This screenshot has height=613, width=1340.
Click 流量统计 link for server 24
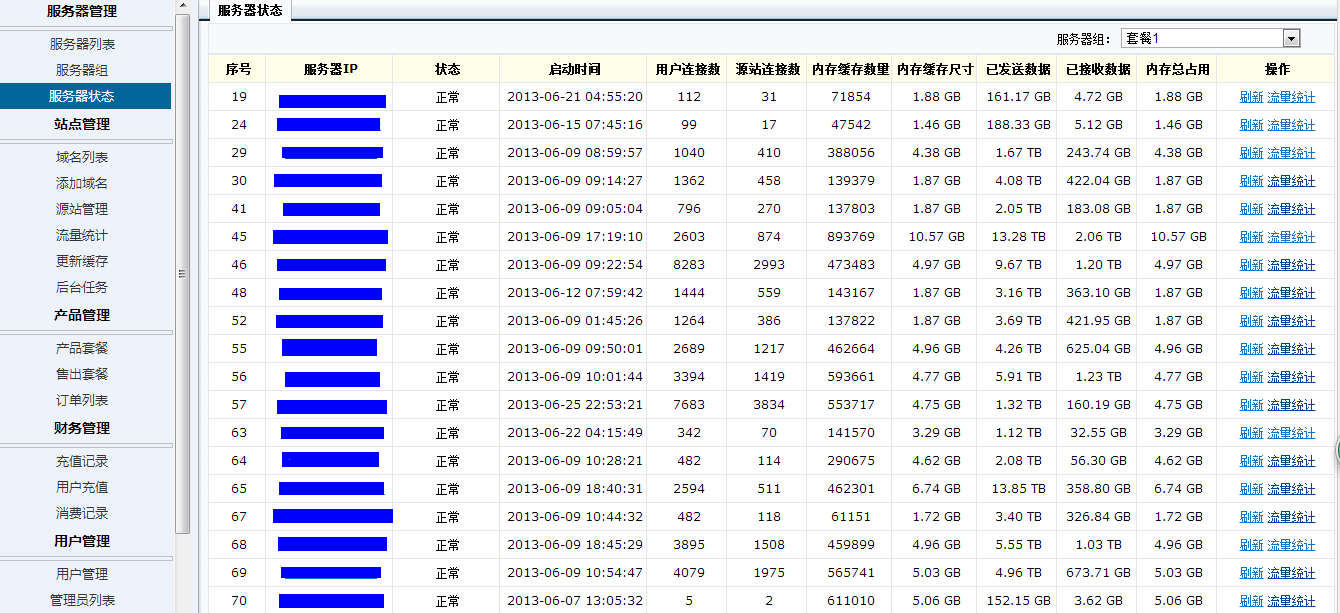tap(1291, 125)
